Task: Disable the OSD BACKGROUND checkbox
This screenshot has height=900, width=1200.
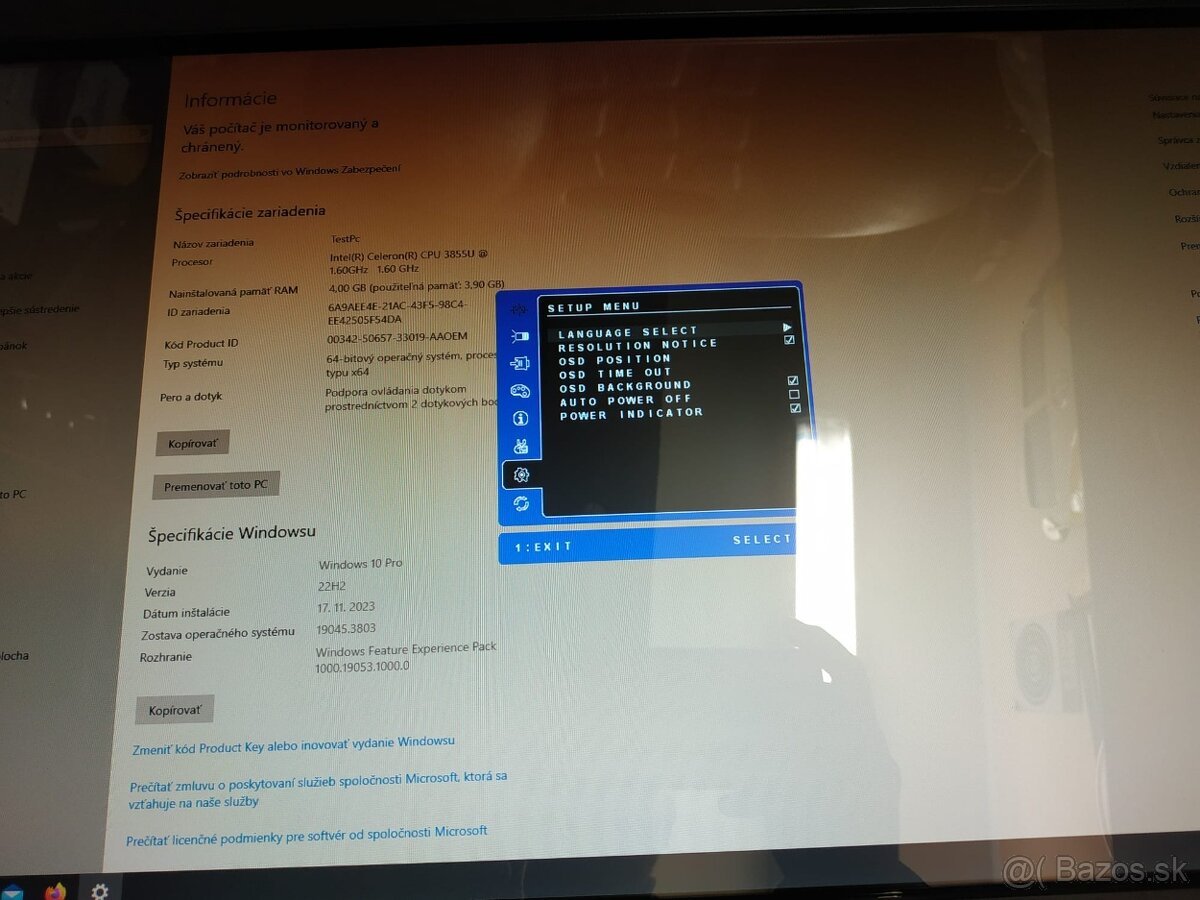Action: tap(793, 380)
